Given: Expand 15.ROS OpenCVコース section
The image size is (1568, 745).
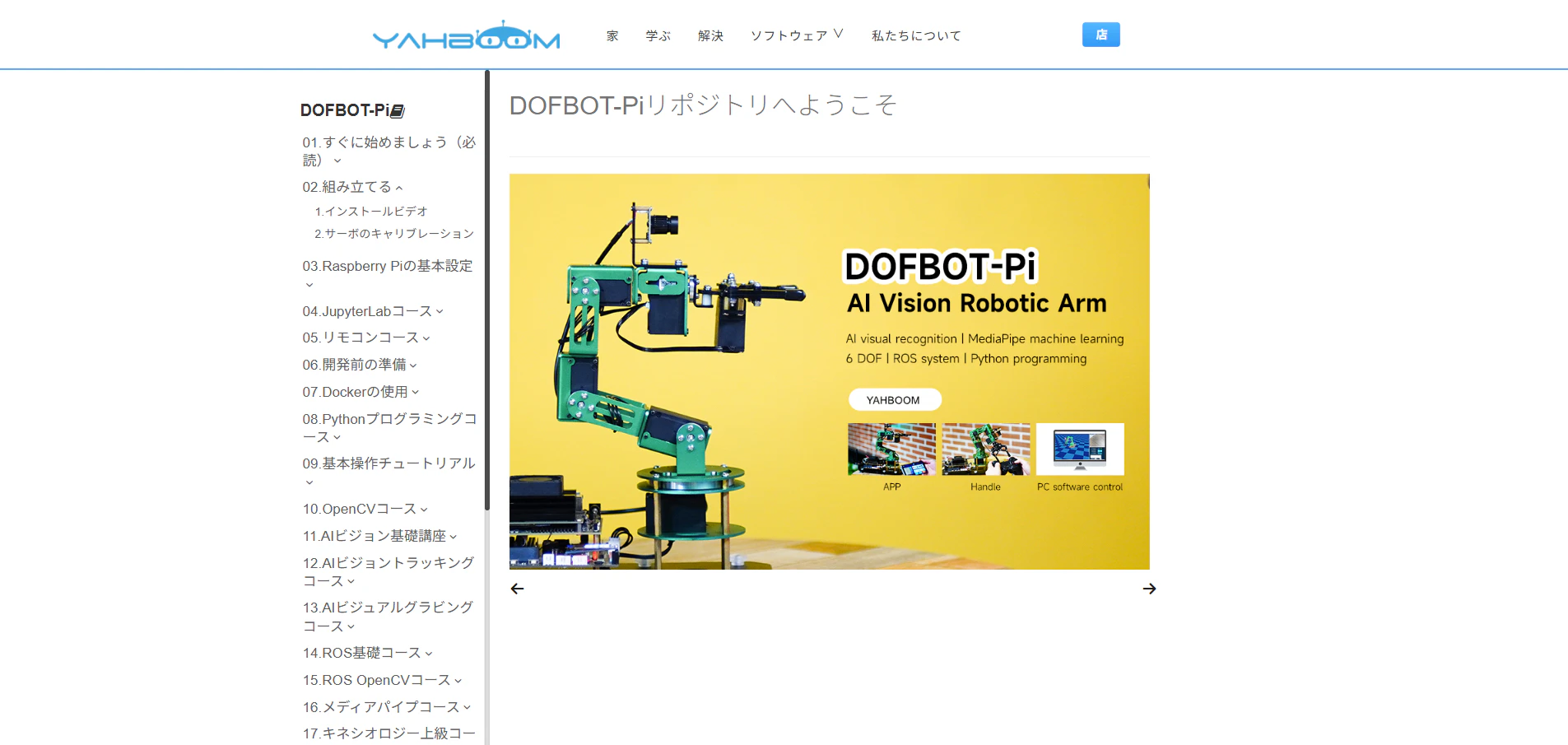Looking at the screenshot, I should tap(382, 680).
